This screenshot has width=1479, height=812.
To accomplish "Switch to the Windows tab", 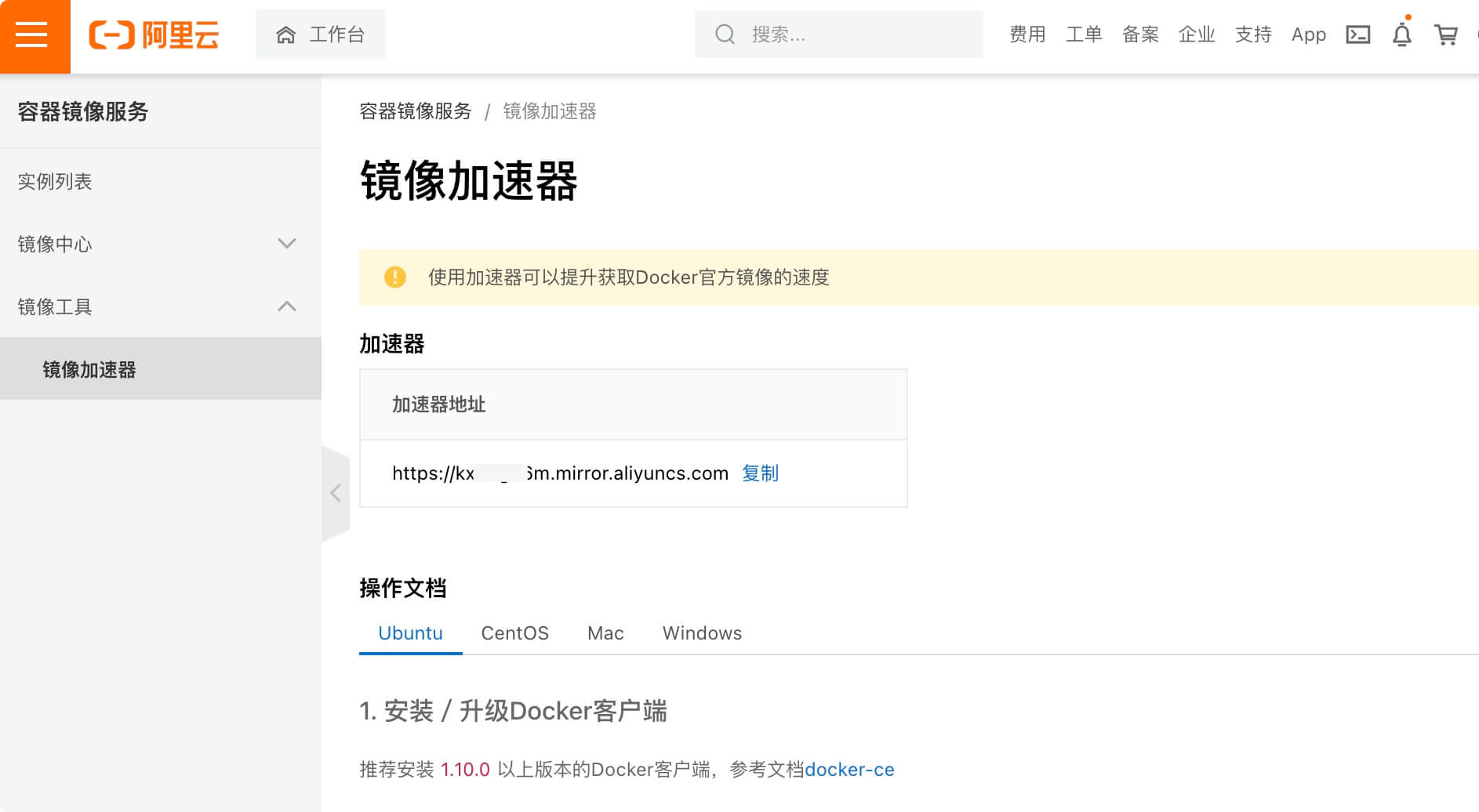I will coord(702,633).
